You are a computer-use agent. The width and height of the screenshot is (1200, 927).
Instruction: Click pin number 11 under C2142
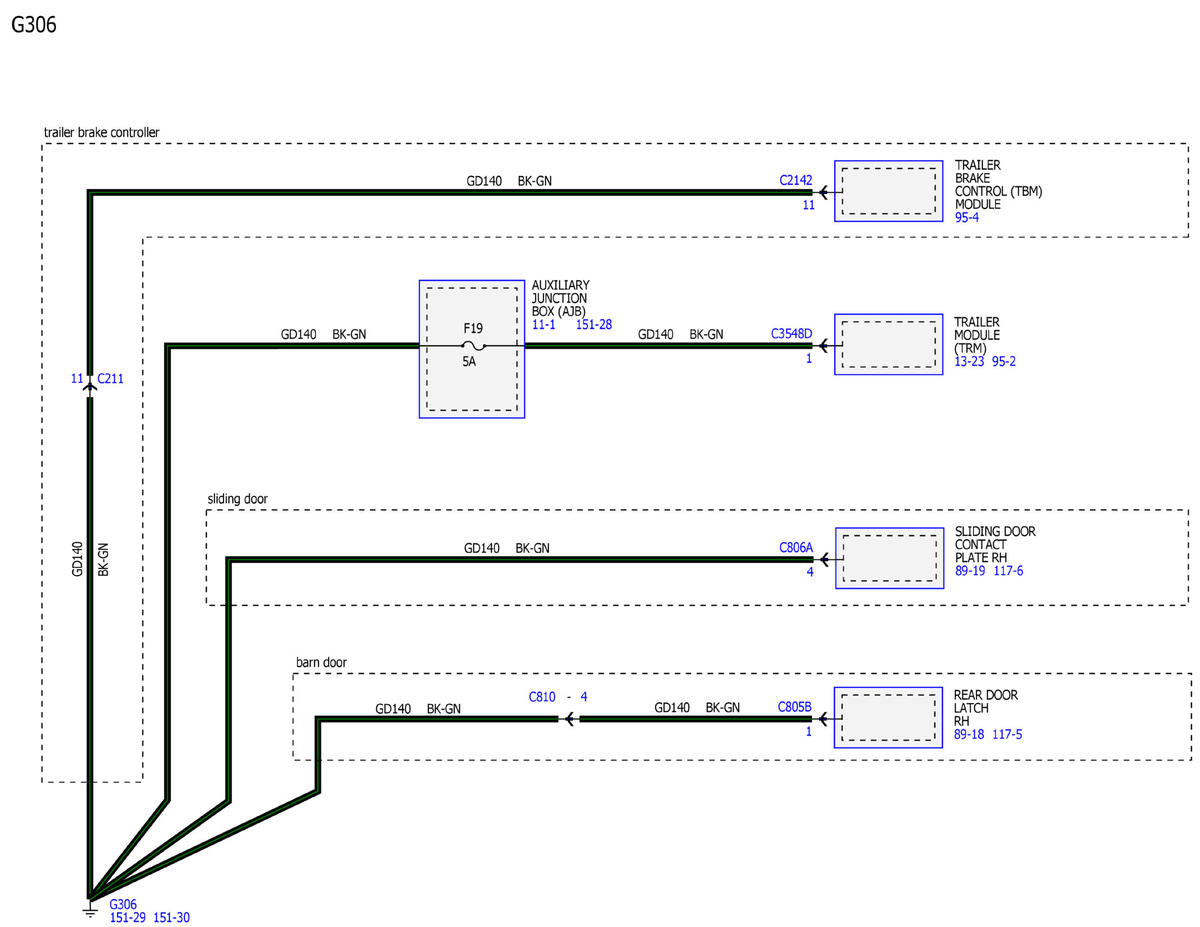point(809,205)
